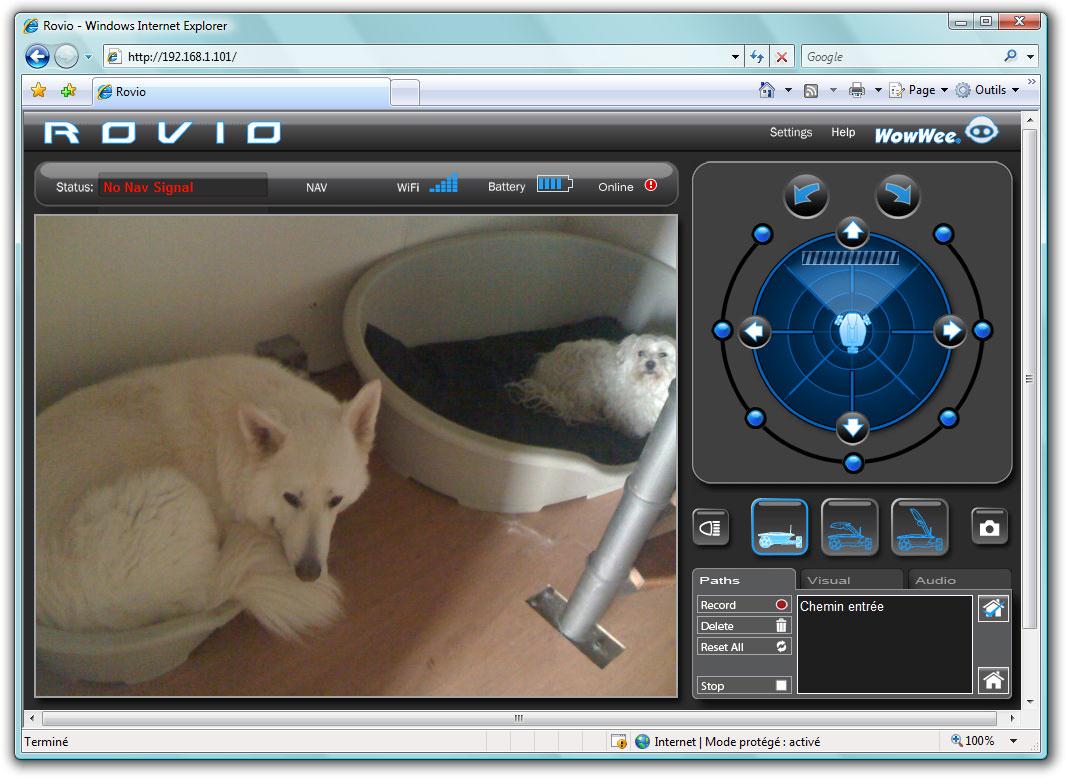The width and height of the screenshot is (1066, 778).
Task: Print the page with printer icon
Action: coord(857,90)
